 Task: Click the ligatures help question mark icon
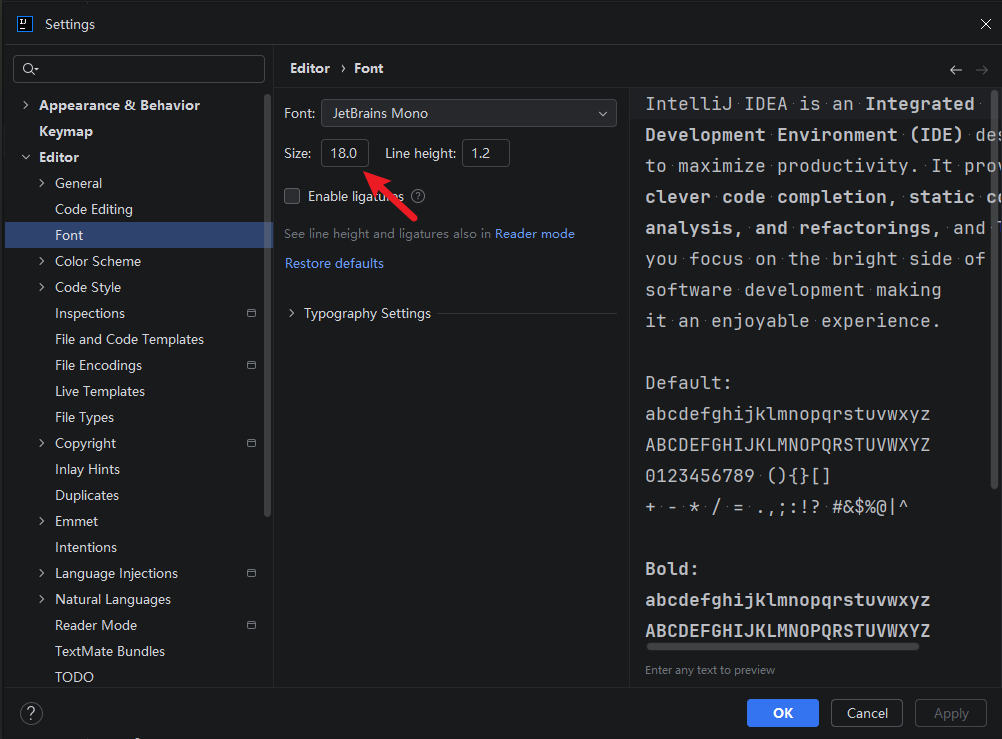pos(418,196)
